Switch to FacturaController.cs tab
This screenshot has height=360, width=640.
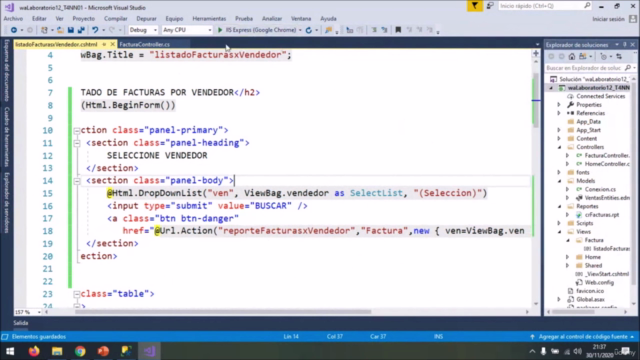pyautogui.click(x=144, y=44)
